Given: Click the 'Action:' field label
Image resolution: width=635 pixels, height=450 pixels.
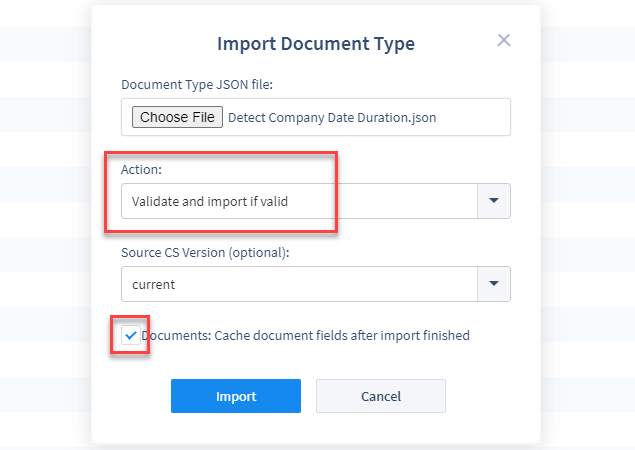Looking at the screenshot, I should tap(141, 169).
